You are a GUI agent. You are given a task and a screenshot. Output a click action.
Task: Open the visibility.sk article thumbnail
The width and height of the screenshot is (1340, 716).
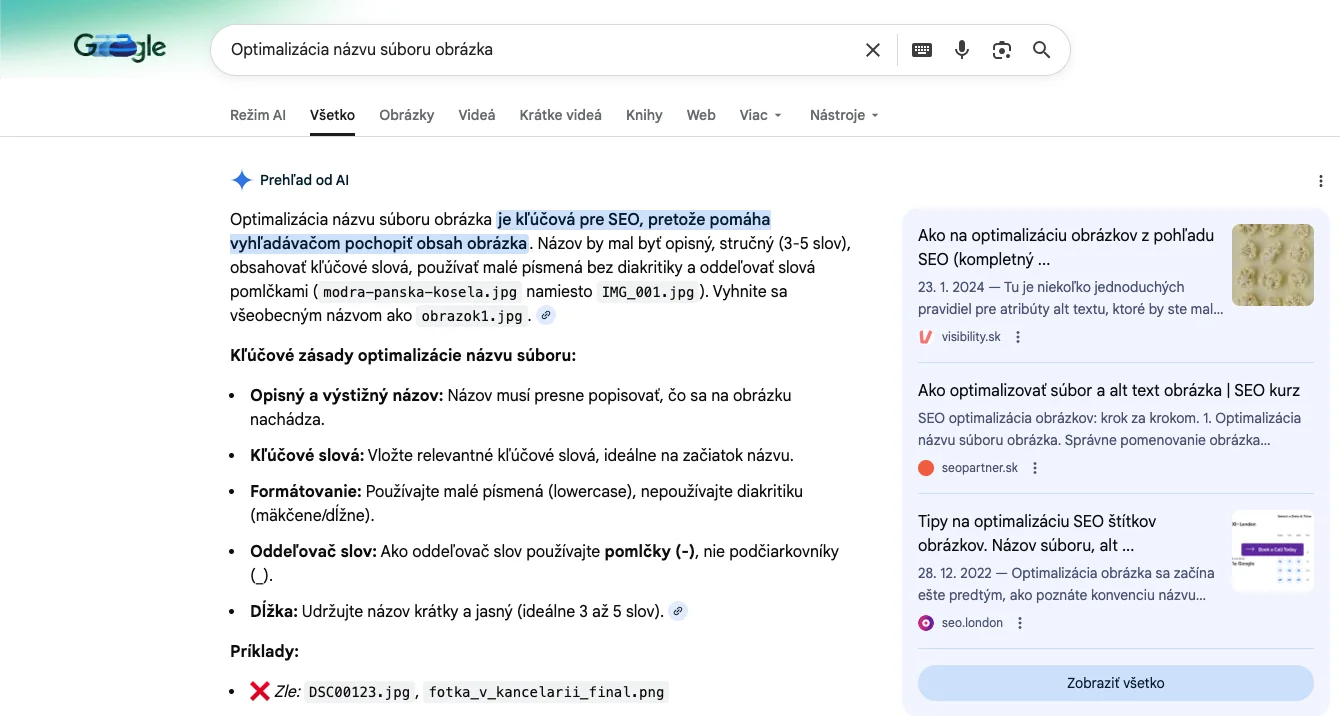click(1272, 265)
